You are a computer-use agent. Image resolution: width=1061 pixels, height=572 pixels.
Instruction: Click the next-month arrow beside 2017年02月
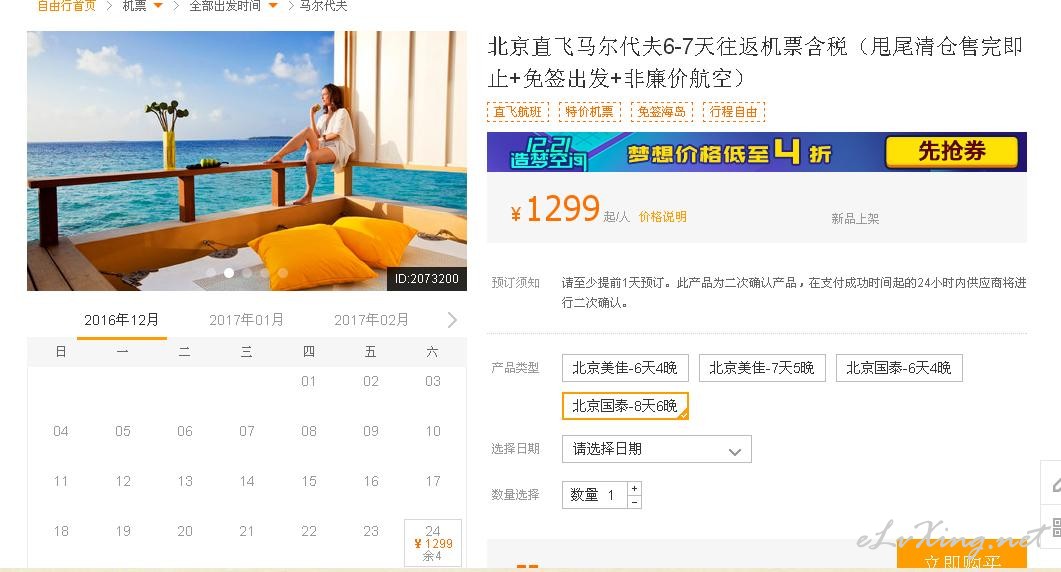(x=452, y=320)
